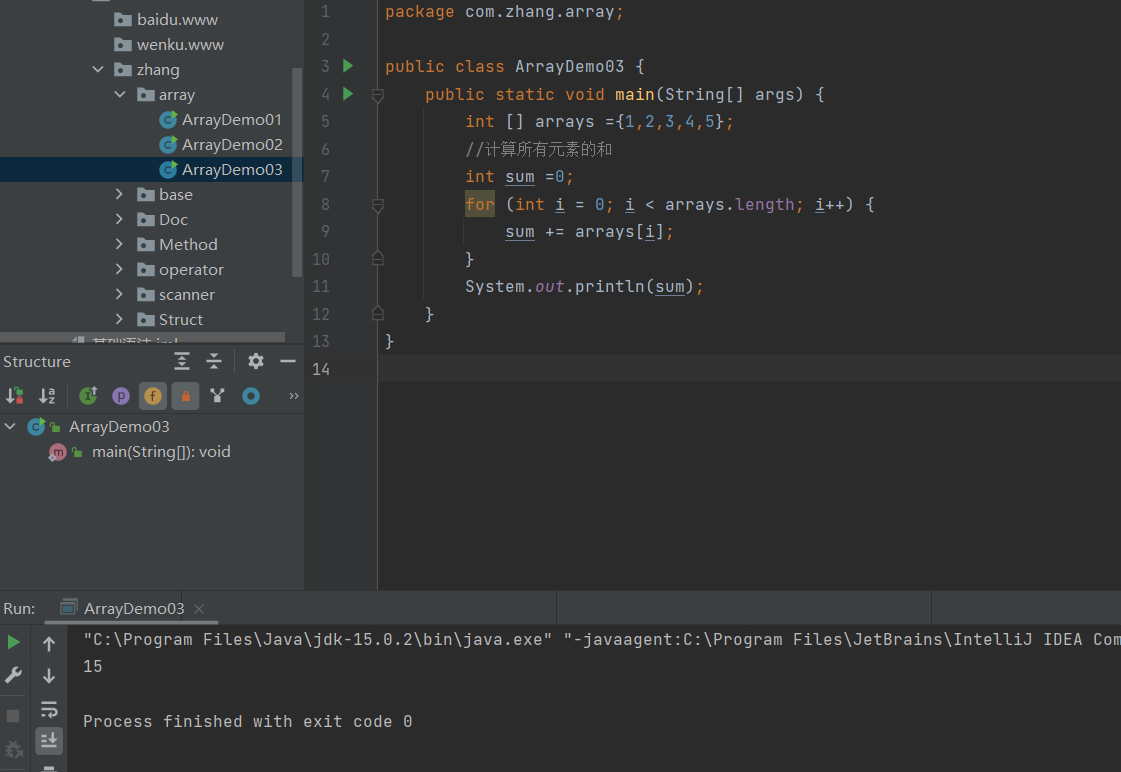This screenshot has height=772, width=1121.
Task: Collapse the zhang package folder
Action: coord(98,69)
